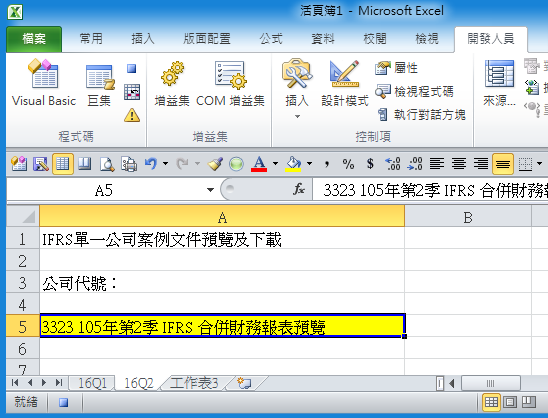Image resolution: width=548 pixels, height=418 pixels.
Task: Apply currency dollar format
Action: click(x=370, y=164)
